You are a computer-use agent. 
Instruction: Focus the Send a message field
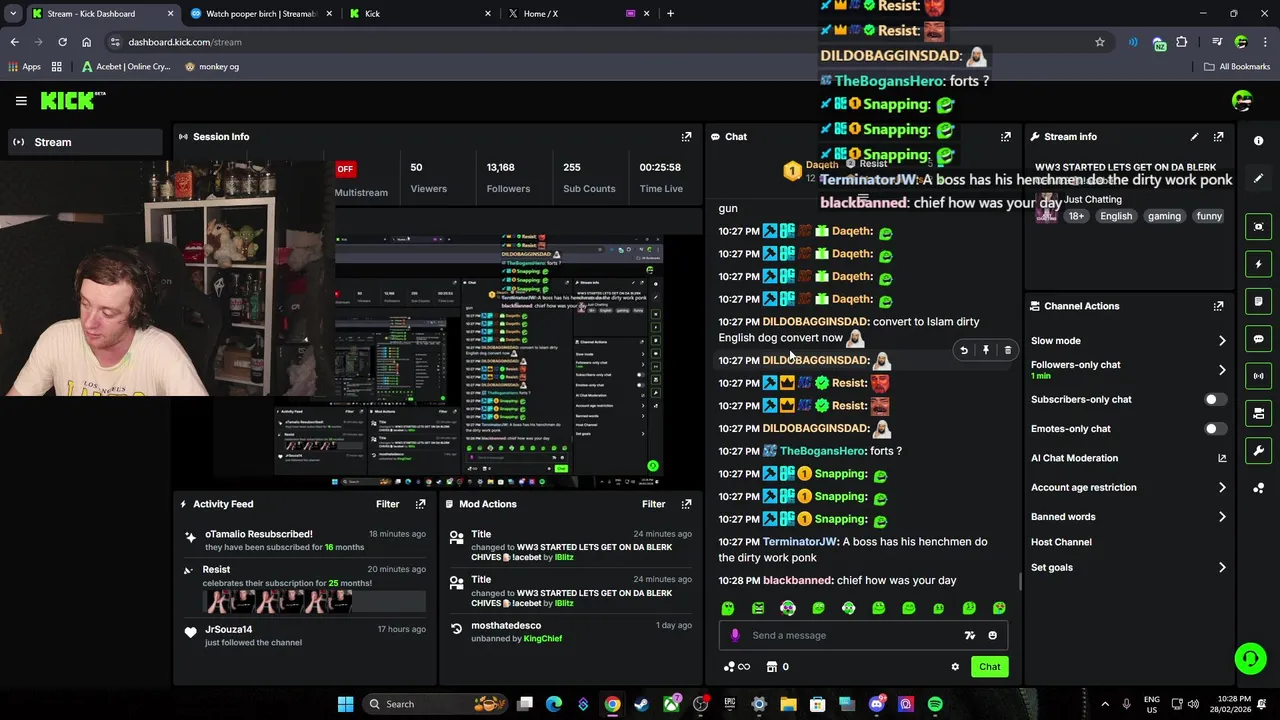tap(862, 635)
